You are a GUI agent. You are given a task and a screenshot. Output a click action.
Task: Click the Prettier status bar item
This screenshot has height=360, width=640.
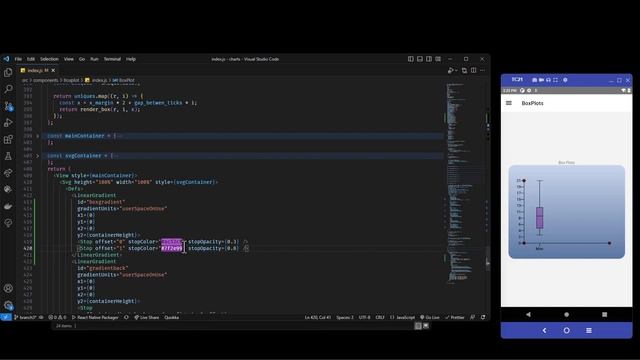(x=455, y=317)
